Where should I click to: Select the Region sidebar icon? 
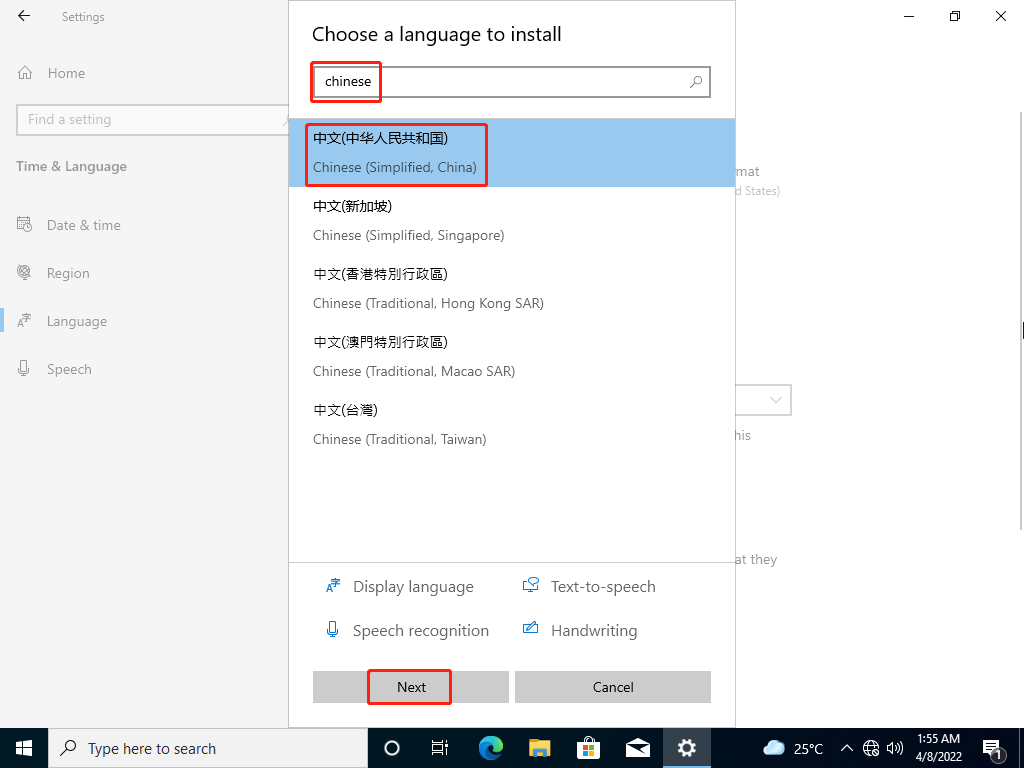tap(23, 272)
